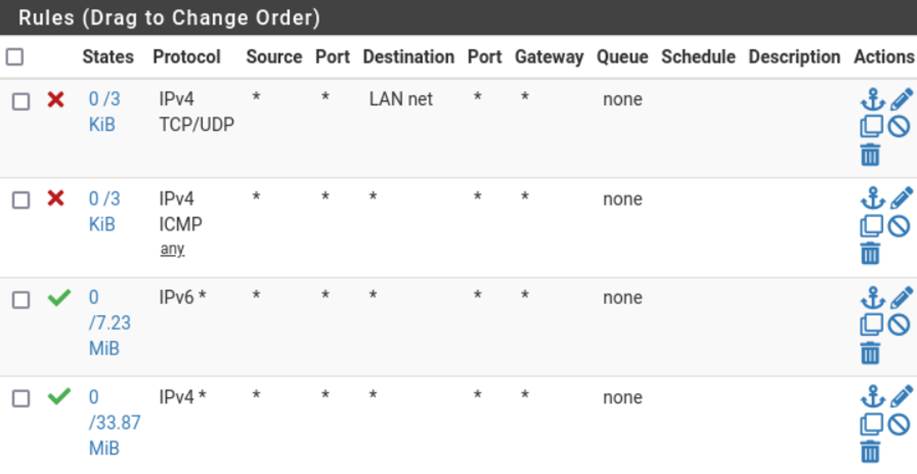Open states link 0/3 KiB for TCP/UDP rule
The width and height of the screenshot is (917, 474).
pos(102,112)
